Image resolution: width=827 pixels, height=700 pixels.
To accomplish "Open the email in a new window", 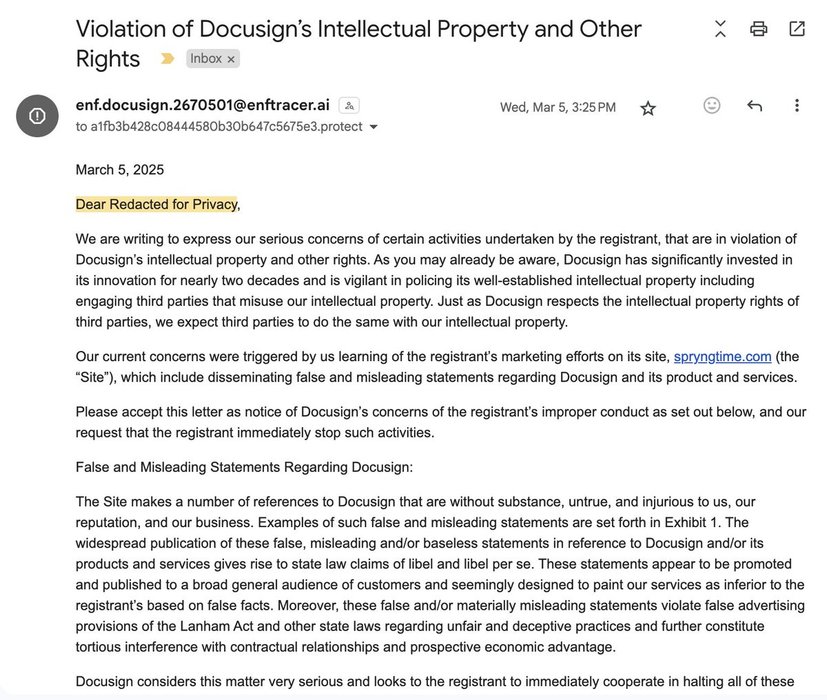I will click(797, 28).
